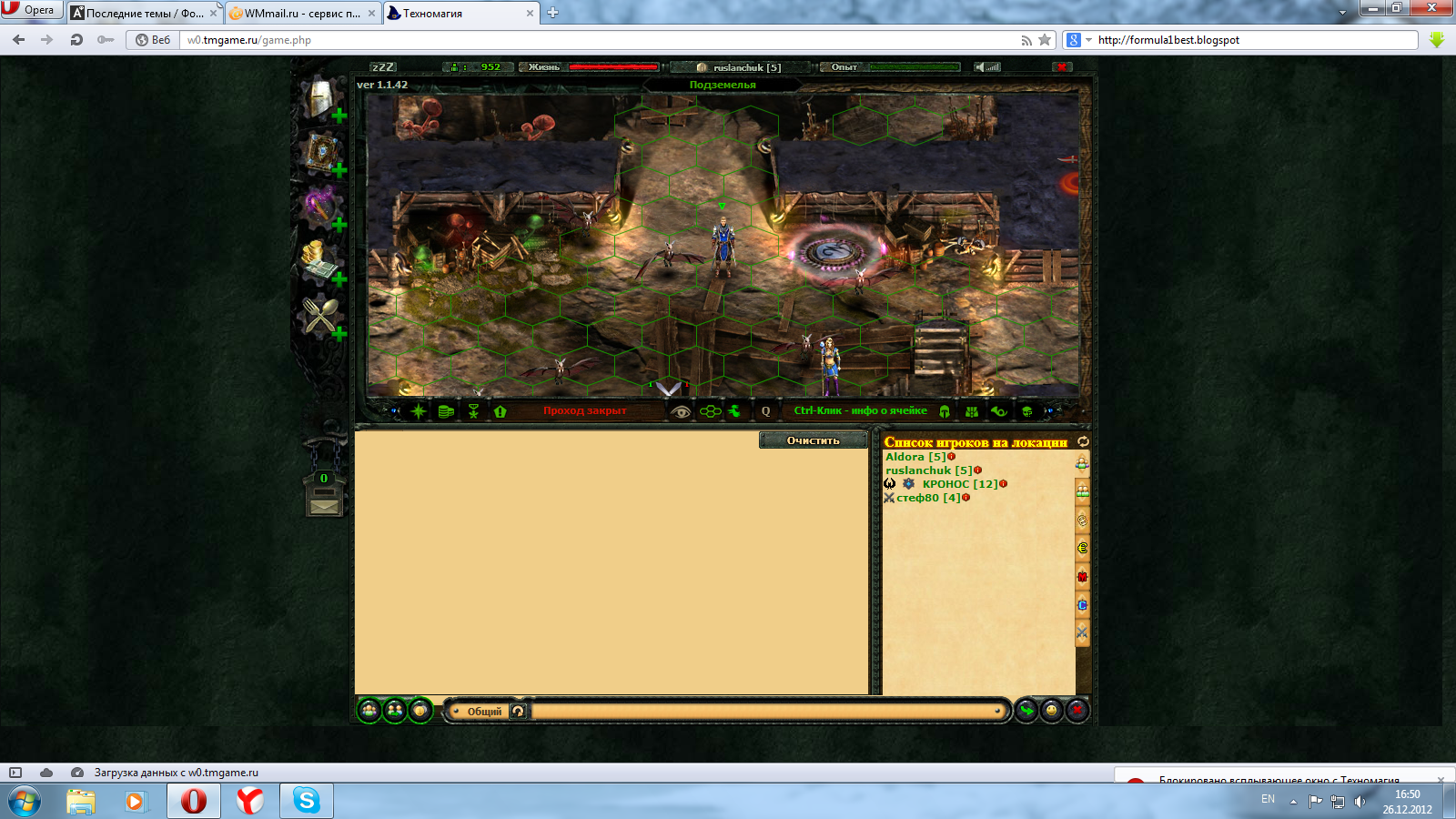Open the gold coins and money icon

320,261
